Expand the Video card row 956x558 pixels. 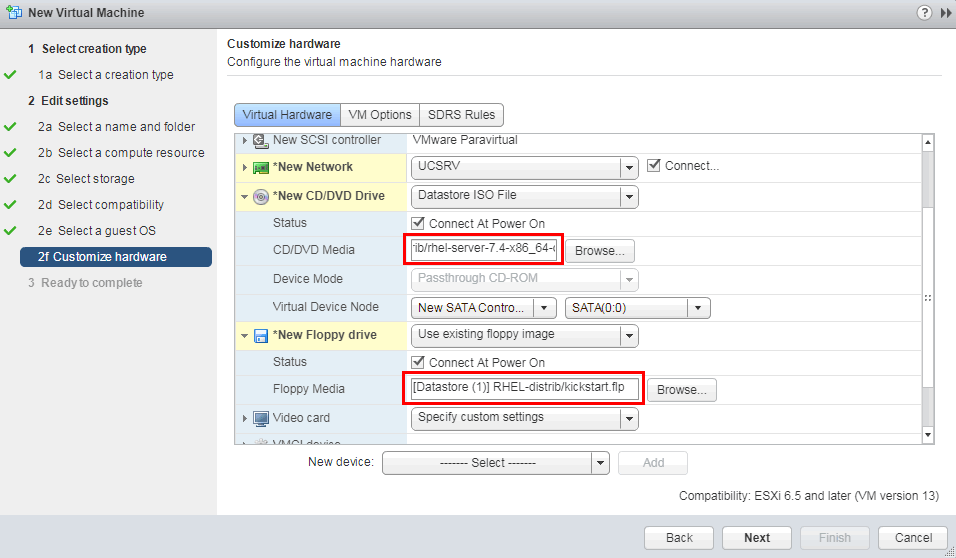coord(244,418)
